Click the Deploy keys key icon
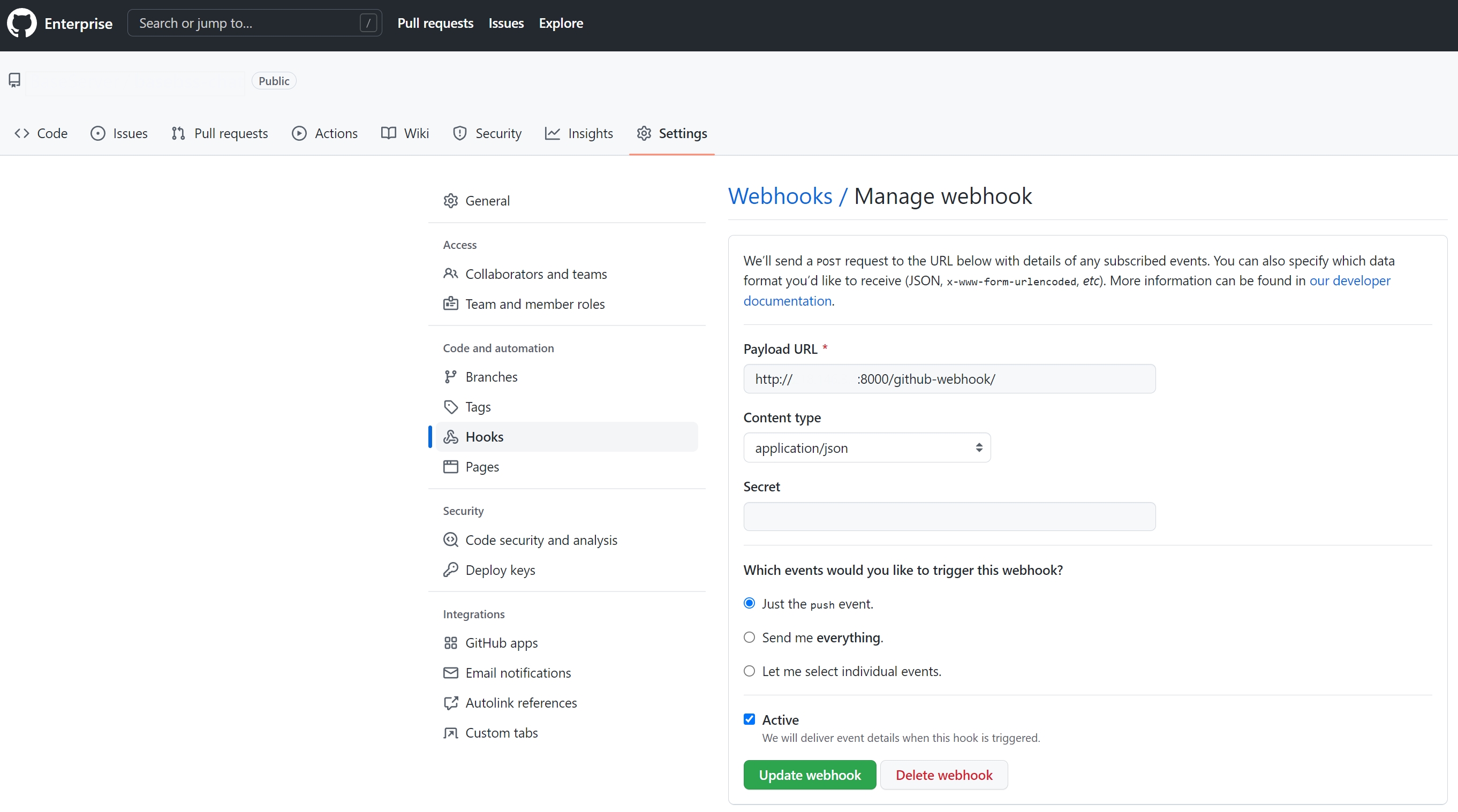 coord(450,570)
